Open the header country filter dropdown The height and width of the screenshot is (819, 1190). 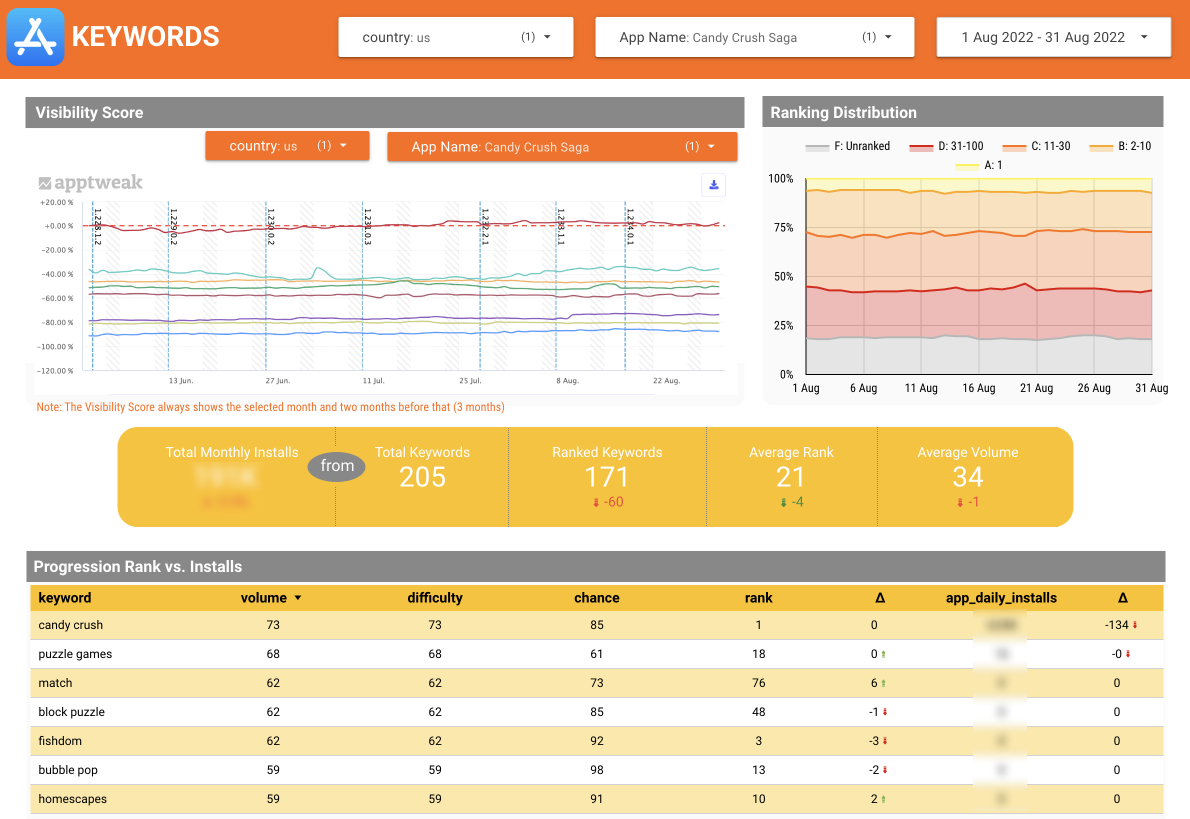(455, 37)
